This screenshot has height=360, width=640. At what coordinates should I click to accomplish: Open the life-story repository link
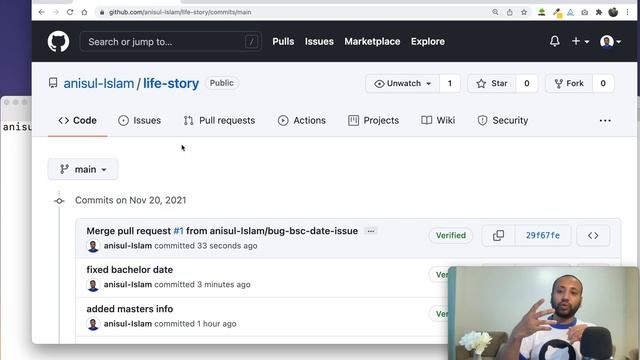click(171, 83)
